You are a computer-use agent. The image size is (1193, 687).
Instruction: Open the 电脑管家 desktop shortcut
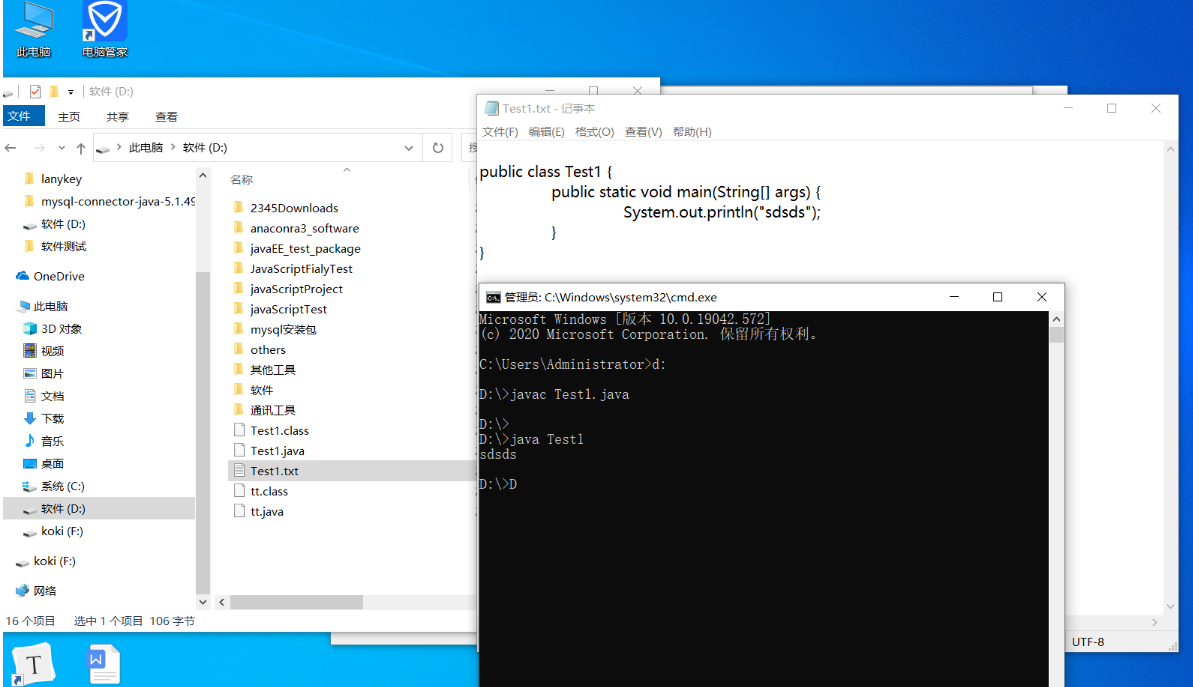click(x=104, y=30)
